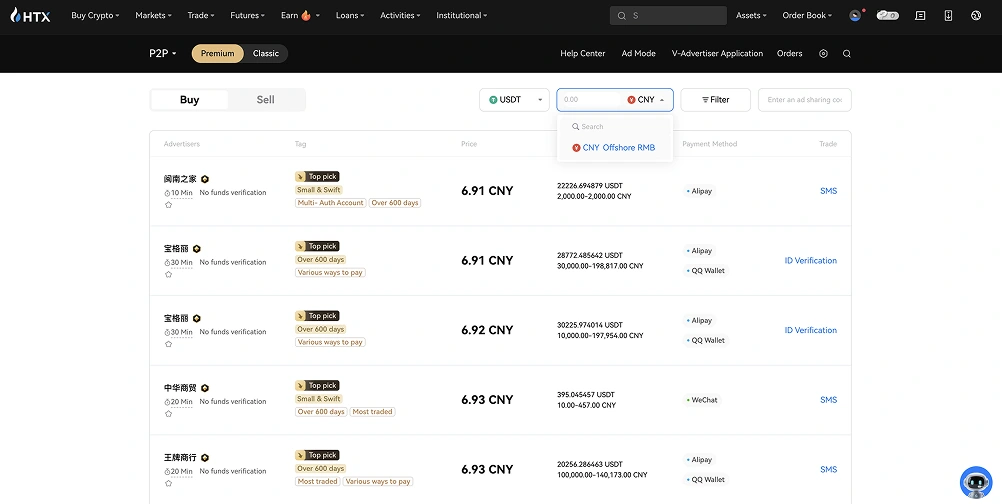This screenshot has width=1002, height=504.
Task: Click the Earn menu label
Action: click(x=289, y=15)
